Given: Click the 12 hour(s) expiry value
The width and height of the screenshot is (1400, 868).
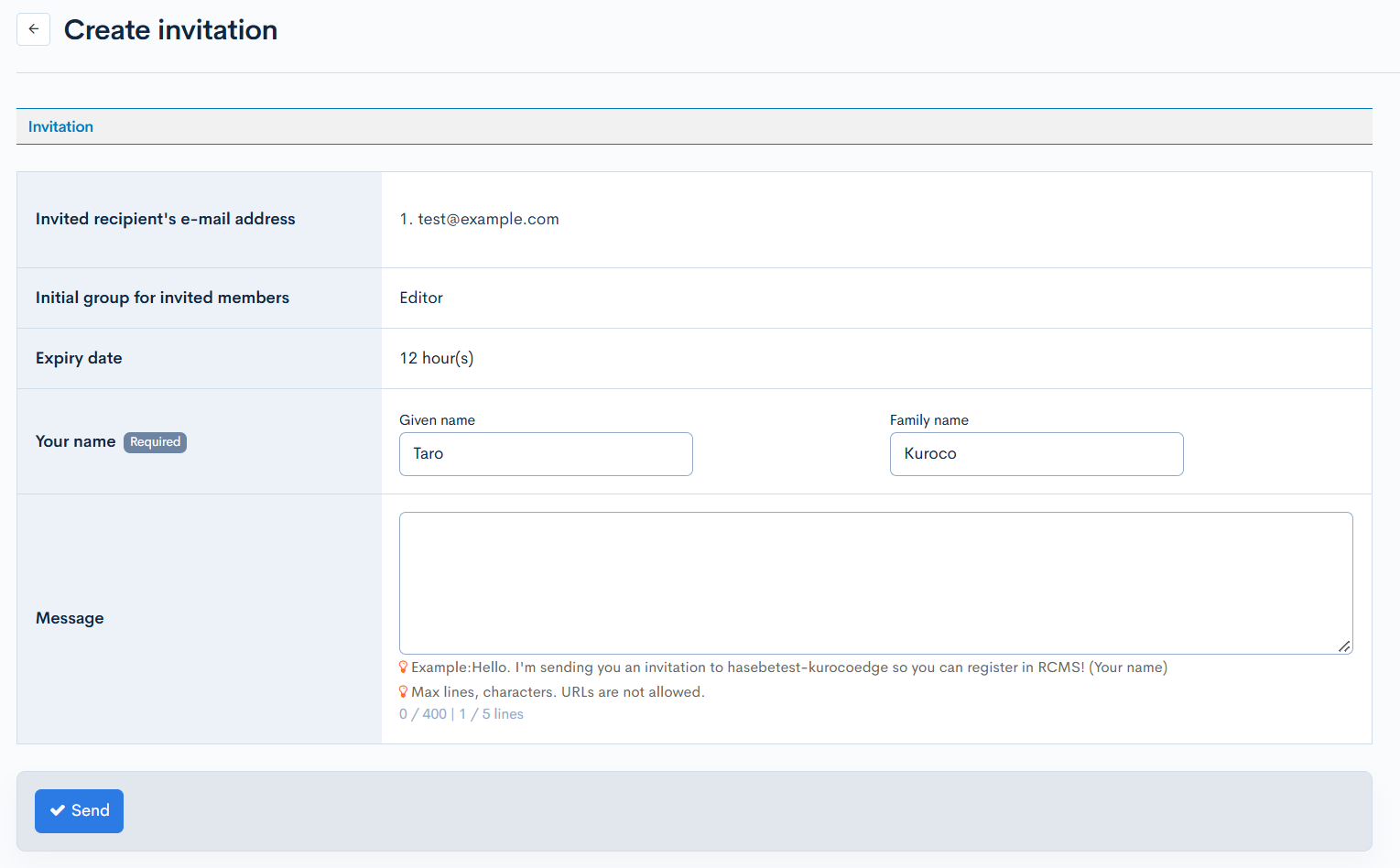Looking at the screenshot, I should coord(437,358).
